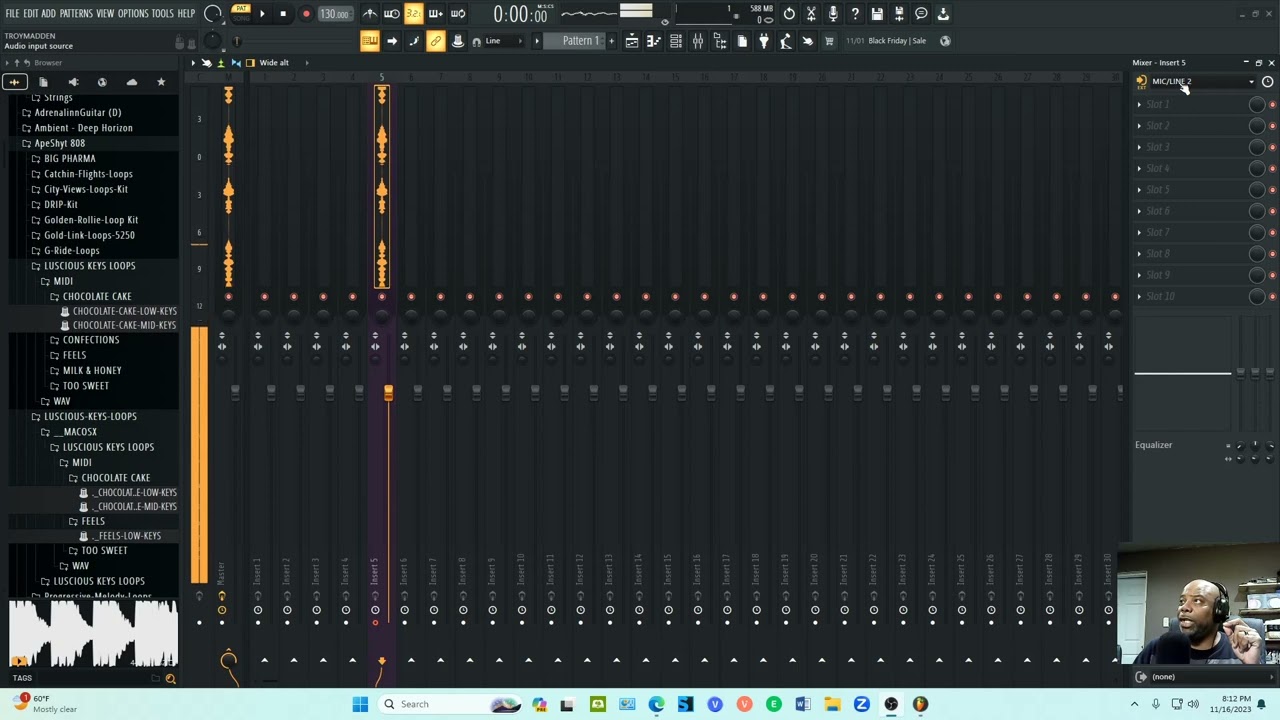Open the chat/news bubble icon

coord(921,14)
